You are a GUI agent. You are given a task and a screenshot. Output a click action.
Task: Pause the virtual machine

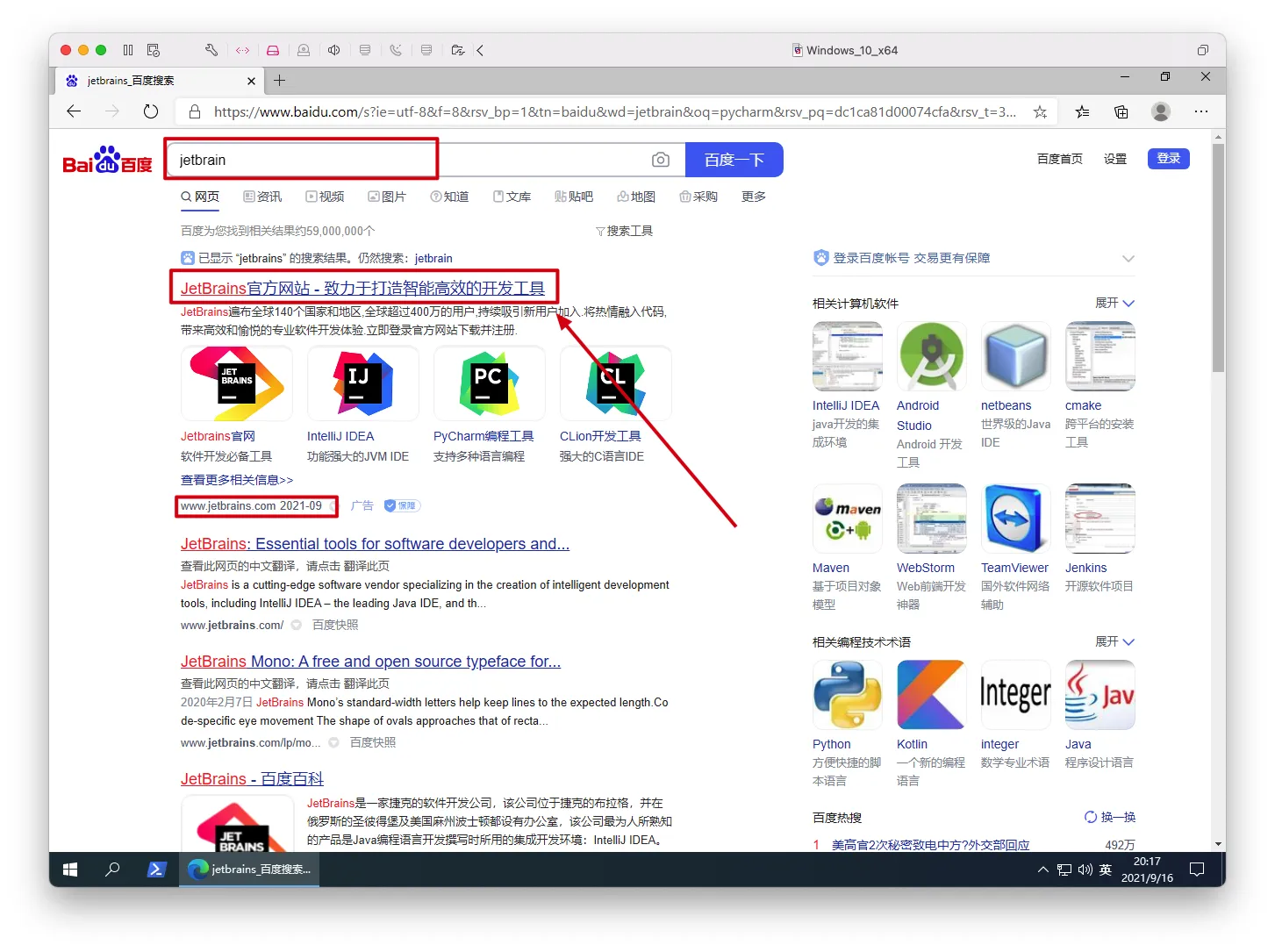point(128,50)
